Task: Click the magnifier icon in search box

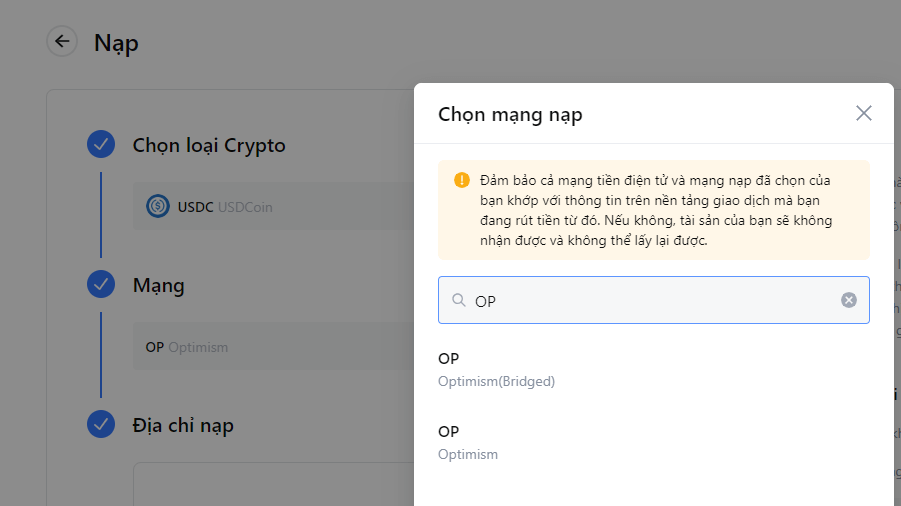Action: (459, 300)
